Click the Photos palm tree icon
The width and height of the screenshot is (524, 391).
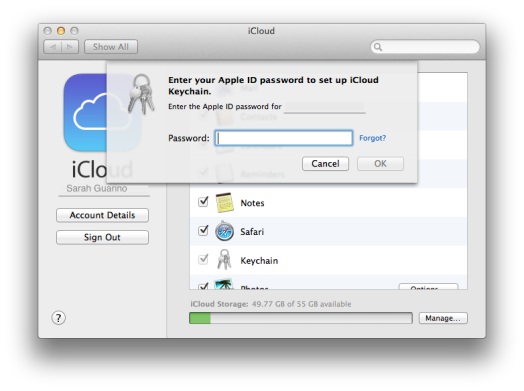pos(224,284)
